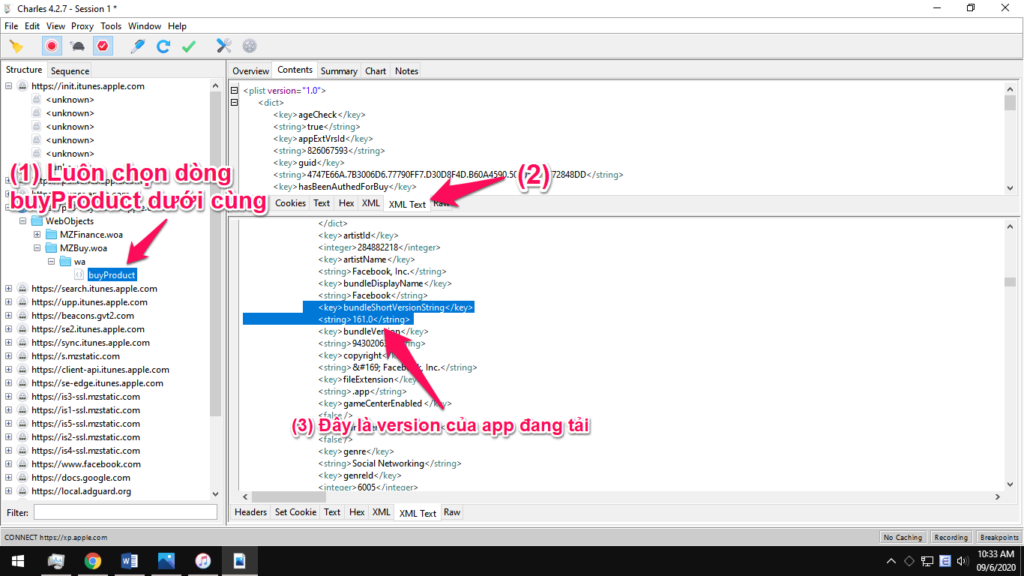Screen dimensions: 1024x576
Task: Click the Filter text field
Action: tap(125, 512)
